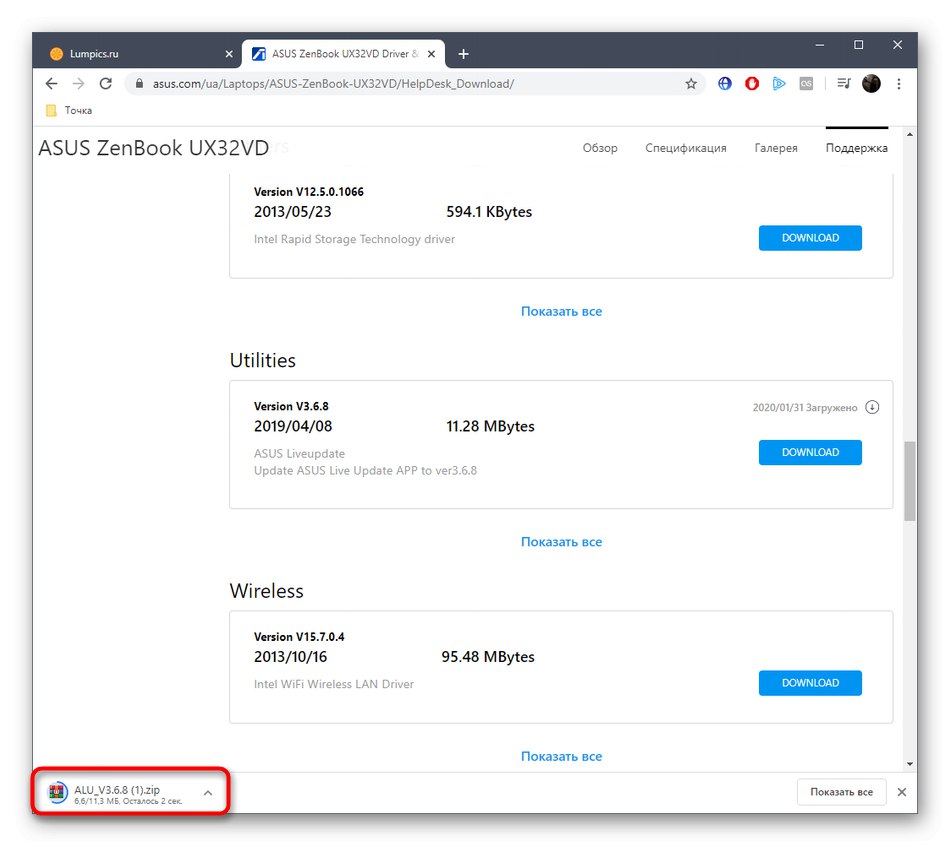
Task: Click the padlock icon in the address bar
Action: coord(139,84)
